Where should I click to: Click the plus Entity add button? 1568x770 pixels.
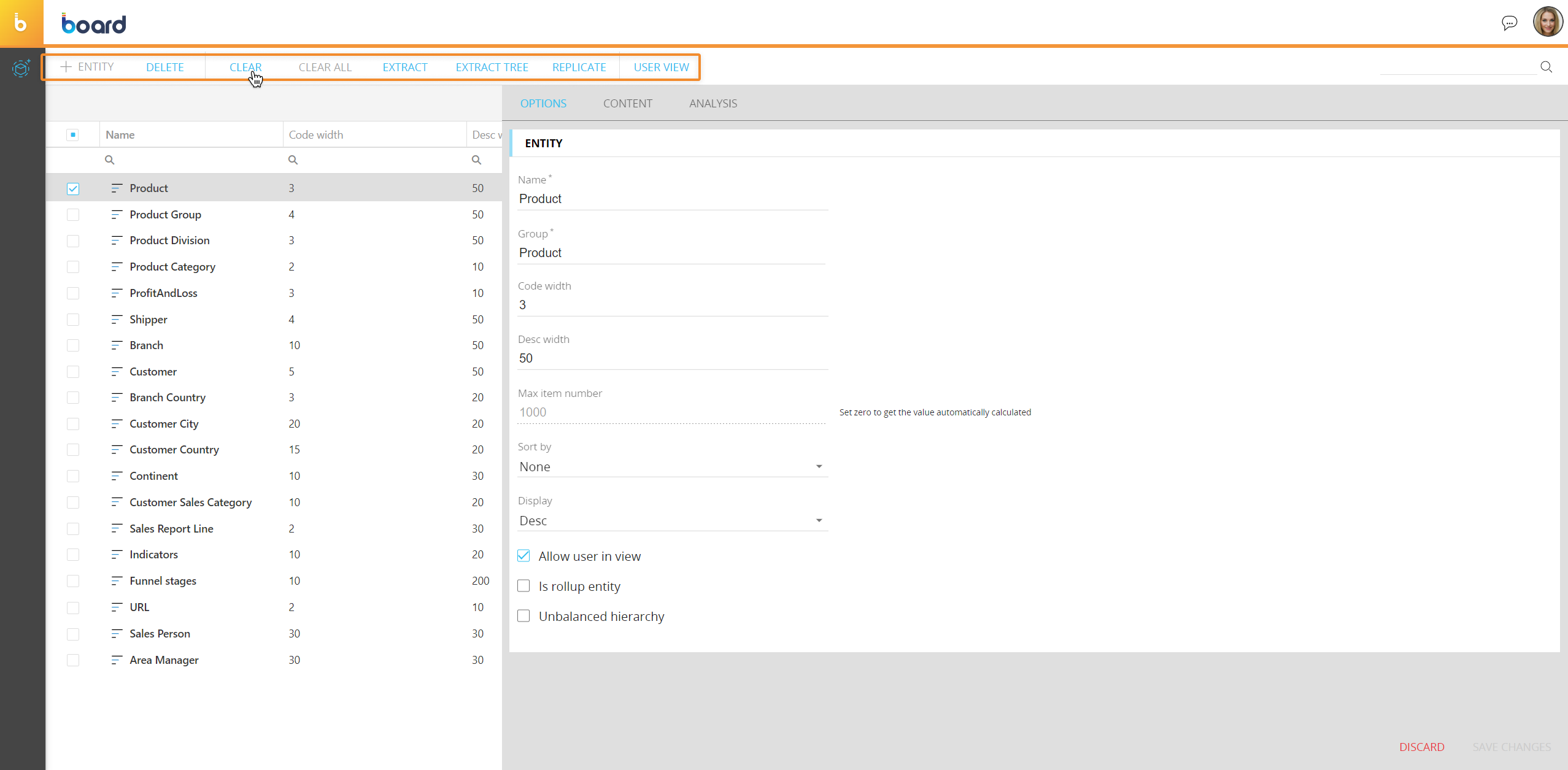tap(87, 67)
